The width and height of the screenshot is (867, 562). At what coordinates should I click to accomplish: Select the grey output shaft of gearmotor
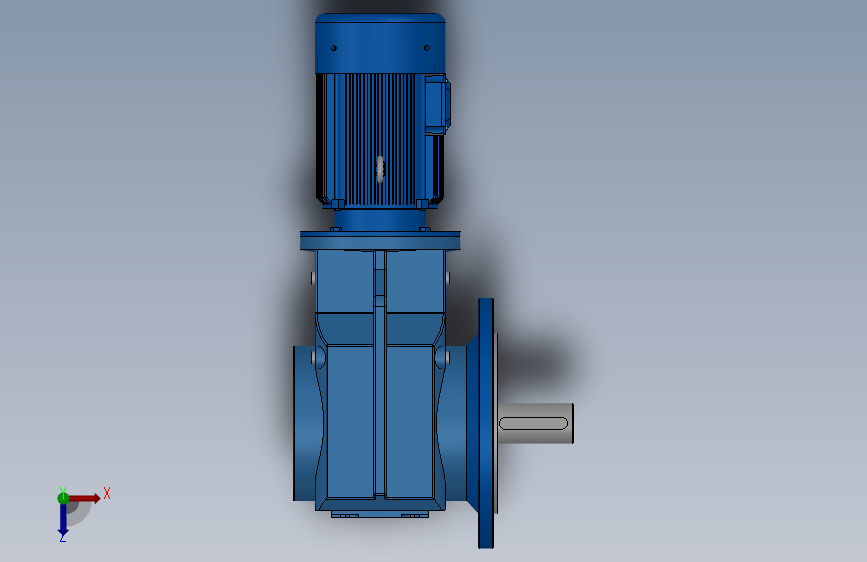pos(535,423)
